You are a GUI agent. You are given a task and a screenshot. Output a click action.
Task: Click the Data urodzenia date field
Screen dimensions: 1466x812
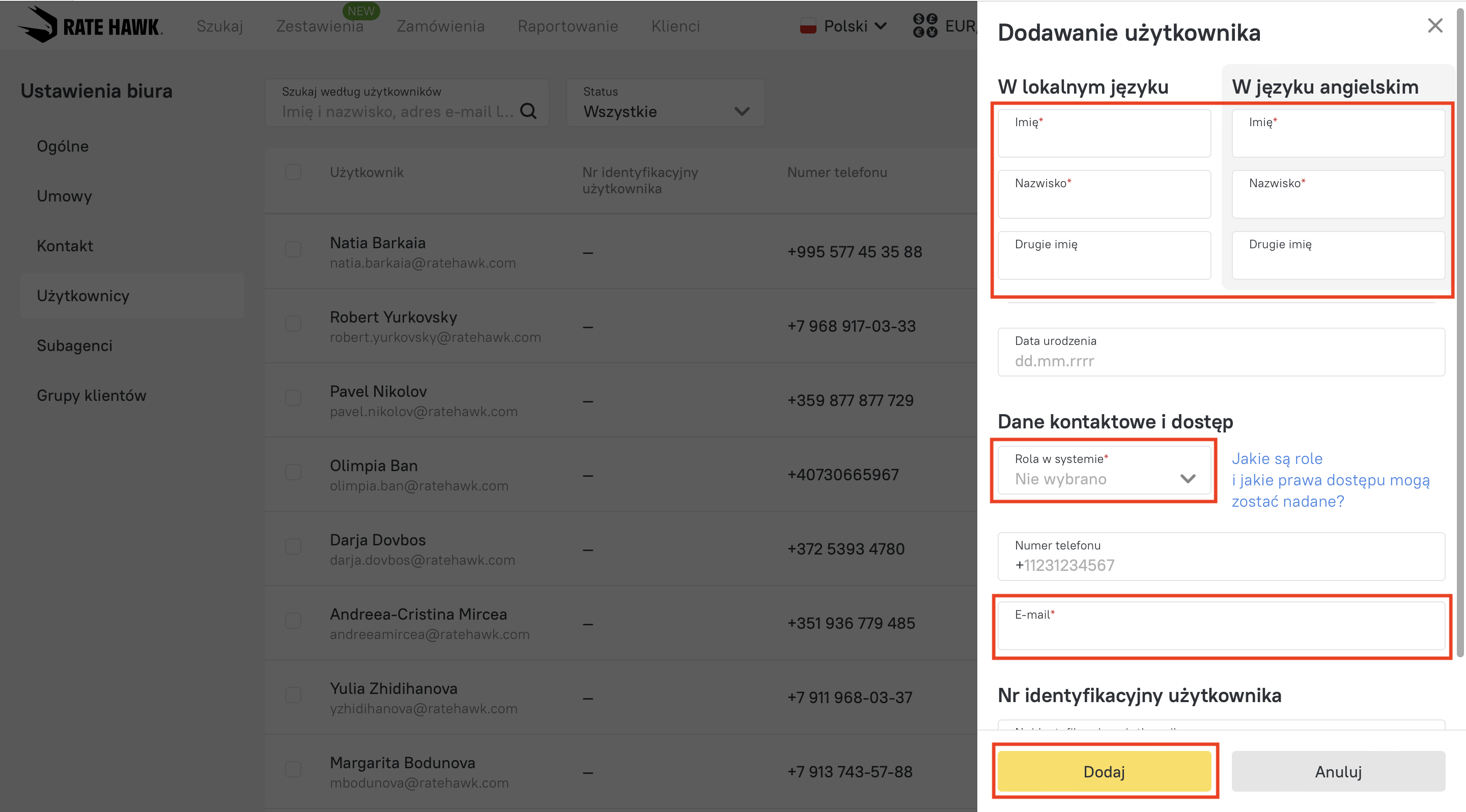point(1221,352)
